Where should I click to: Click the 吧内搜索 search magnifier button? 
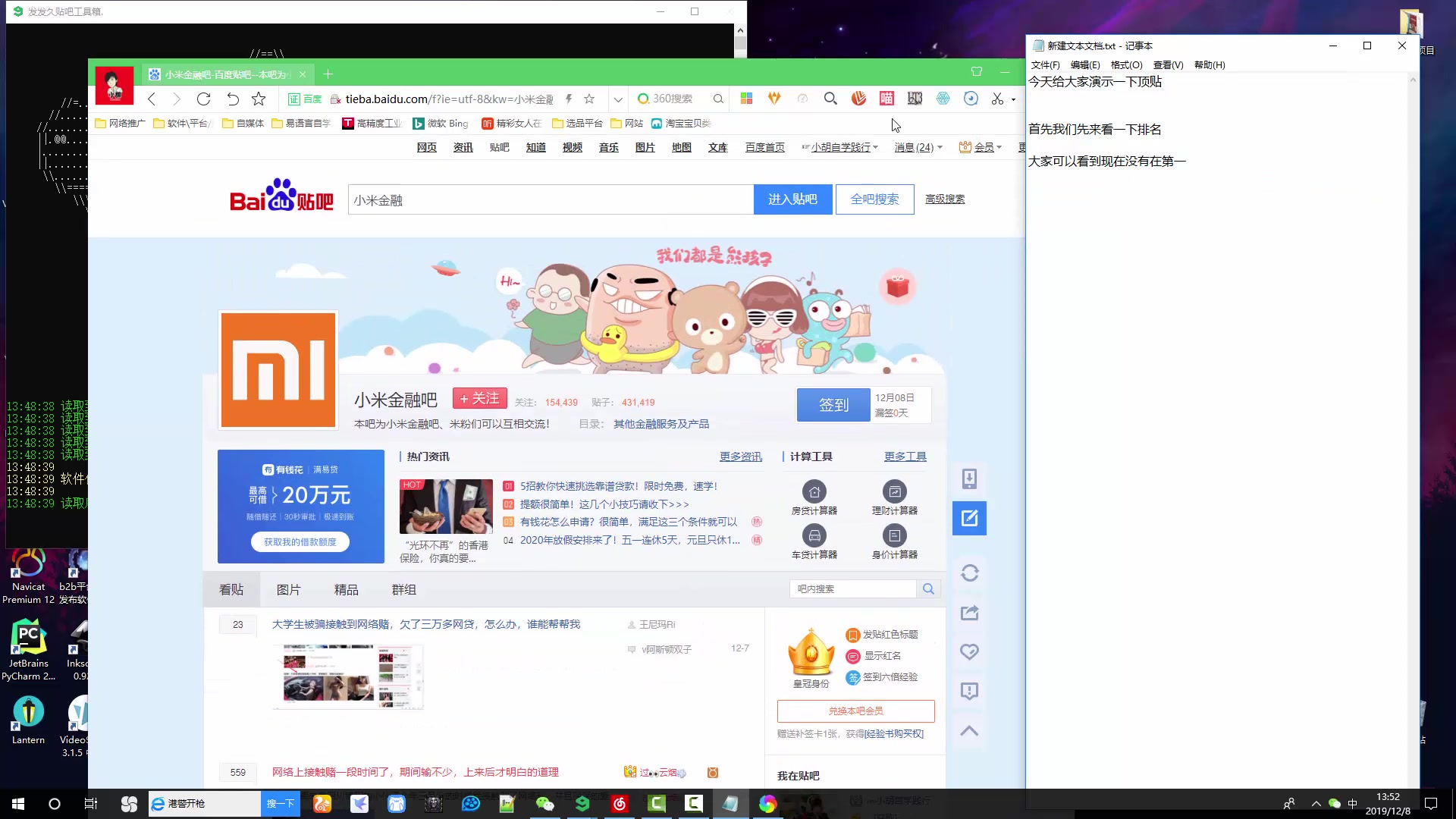pos(928,589)
